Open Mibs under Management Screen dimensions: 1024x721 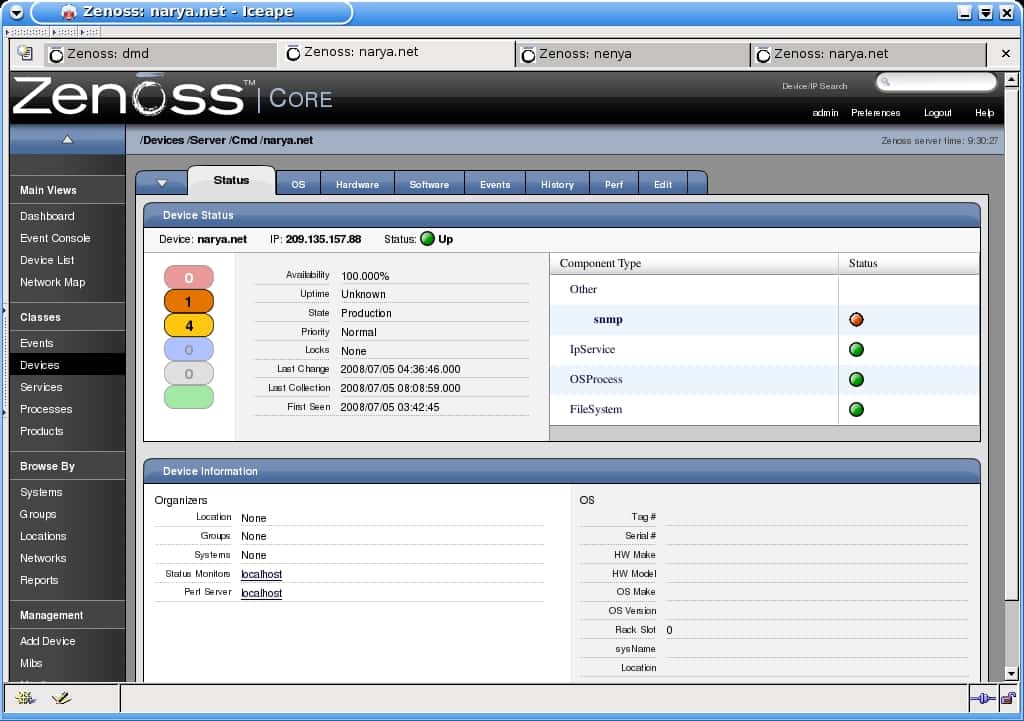[x=31, y=663]
